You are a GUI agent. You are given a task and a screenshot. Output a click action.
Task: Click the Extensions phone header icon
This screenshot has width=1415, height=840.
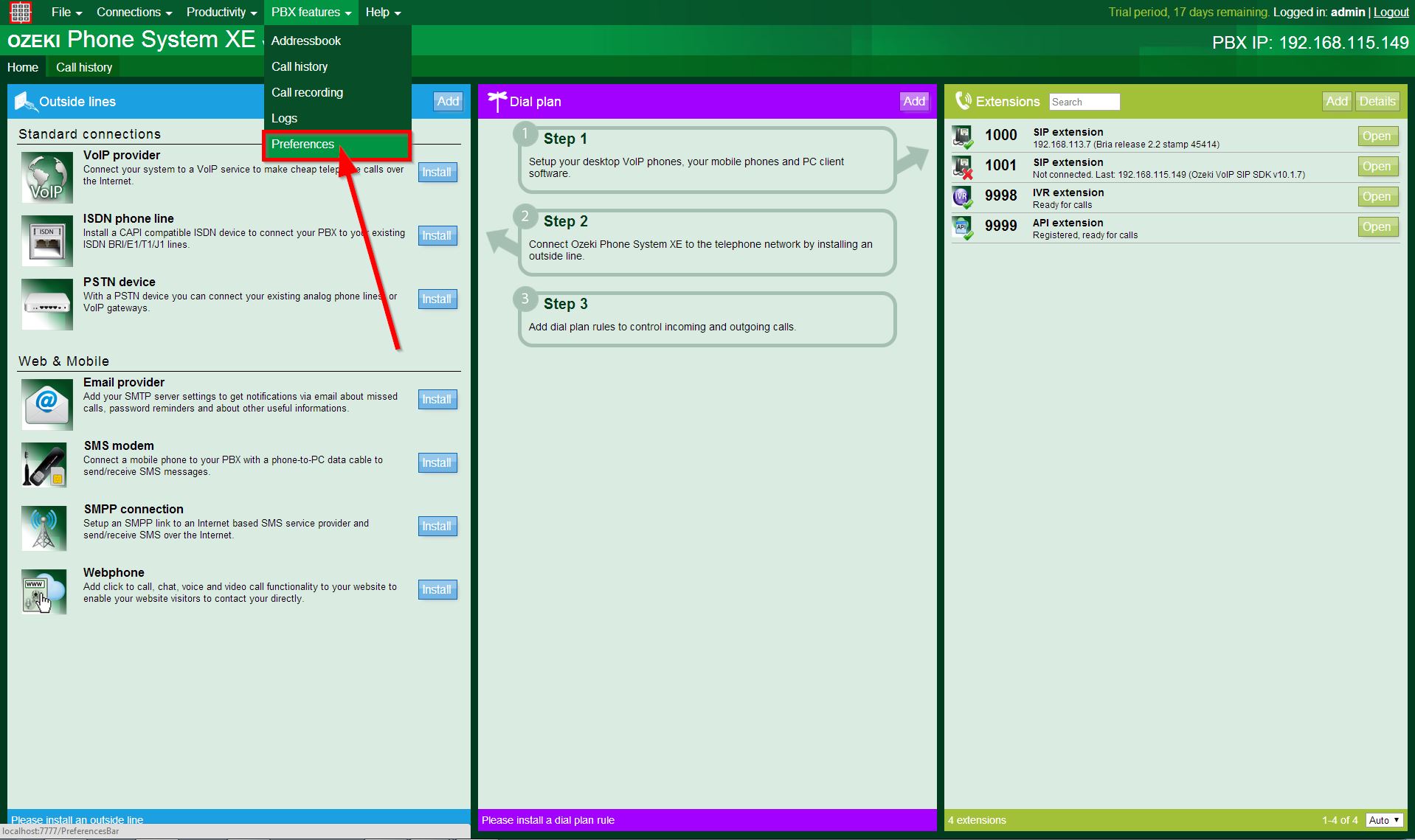pyautogui.click(x=963, y=101)
